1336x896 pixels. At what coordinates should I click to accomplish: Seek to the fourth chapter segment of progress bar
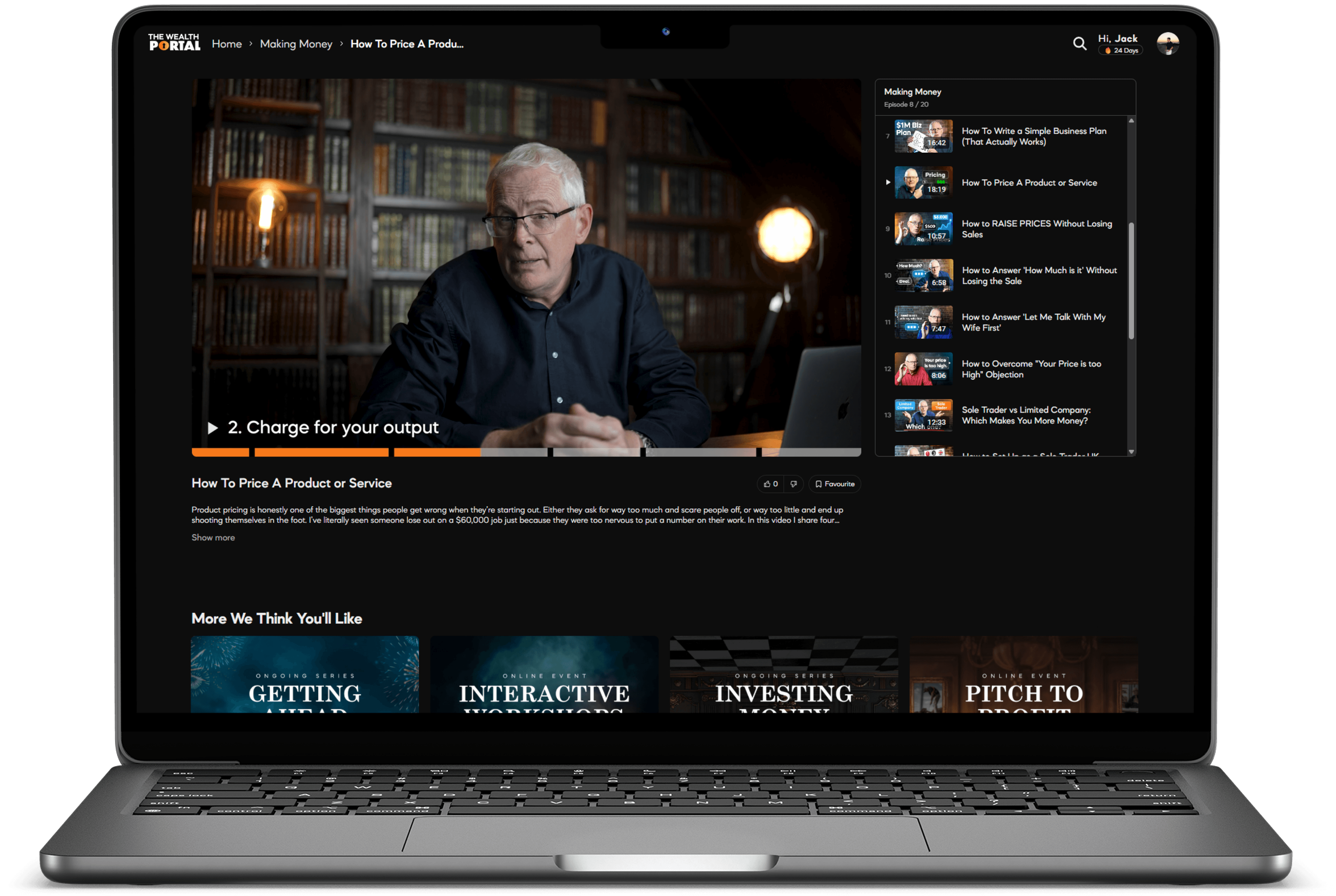pos(597,453)
